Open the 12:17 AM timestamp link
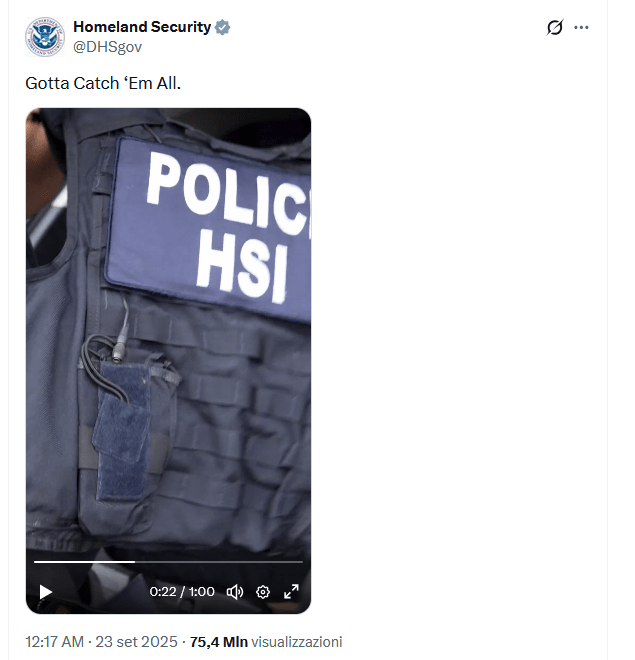 (54, 642)
